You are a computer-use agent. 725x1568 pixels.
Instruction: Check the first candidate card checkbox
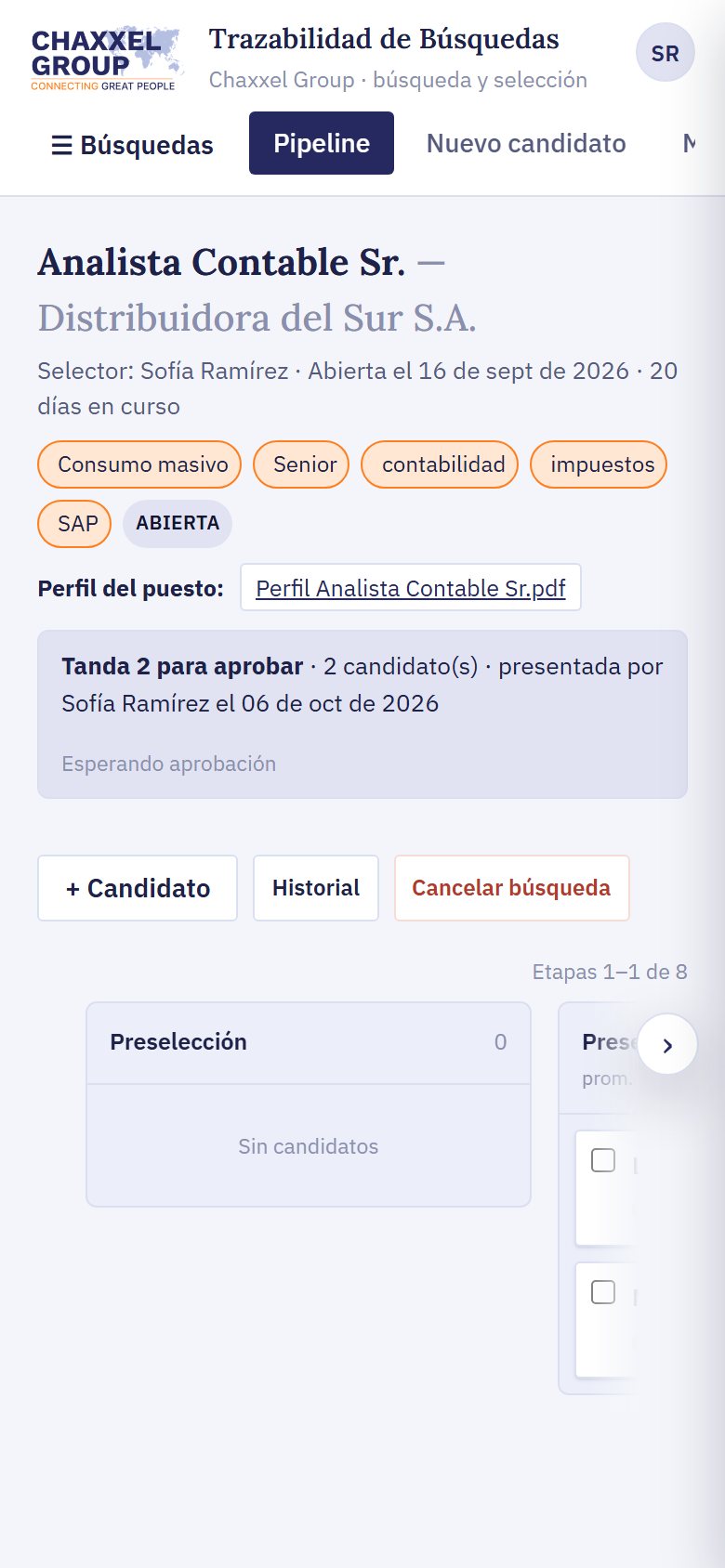click(x=603, y=1160)
